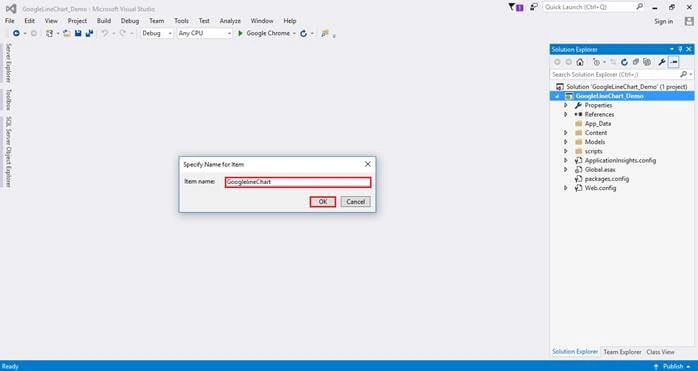Click the Solution Explorer Home icon
Screen dimensions: 698x371
pos(580,62)
